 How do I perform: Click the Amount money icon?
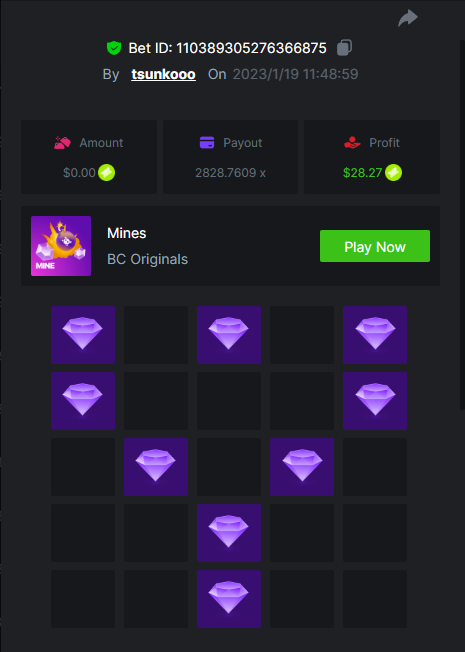[62, 143]
